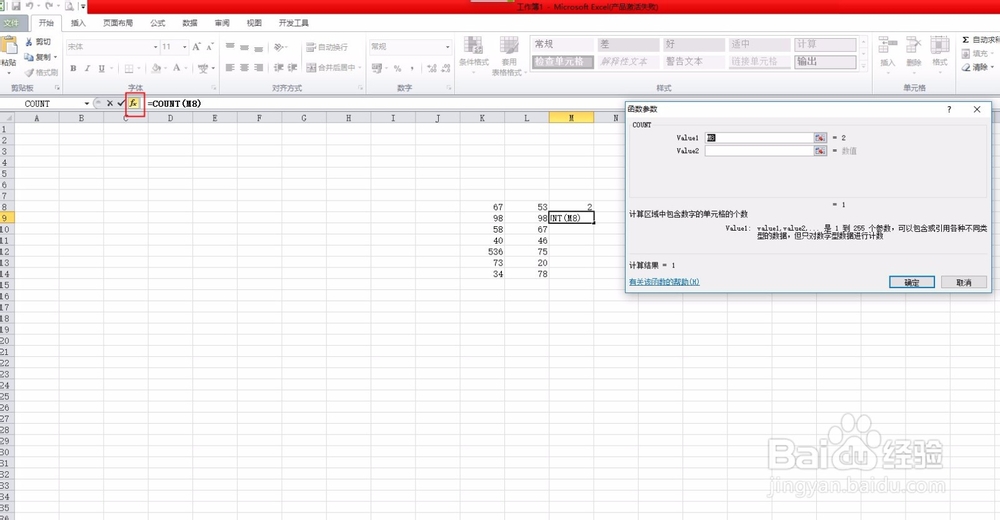Confirm formula entry with checkmark icon

pos(121,103)
